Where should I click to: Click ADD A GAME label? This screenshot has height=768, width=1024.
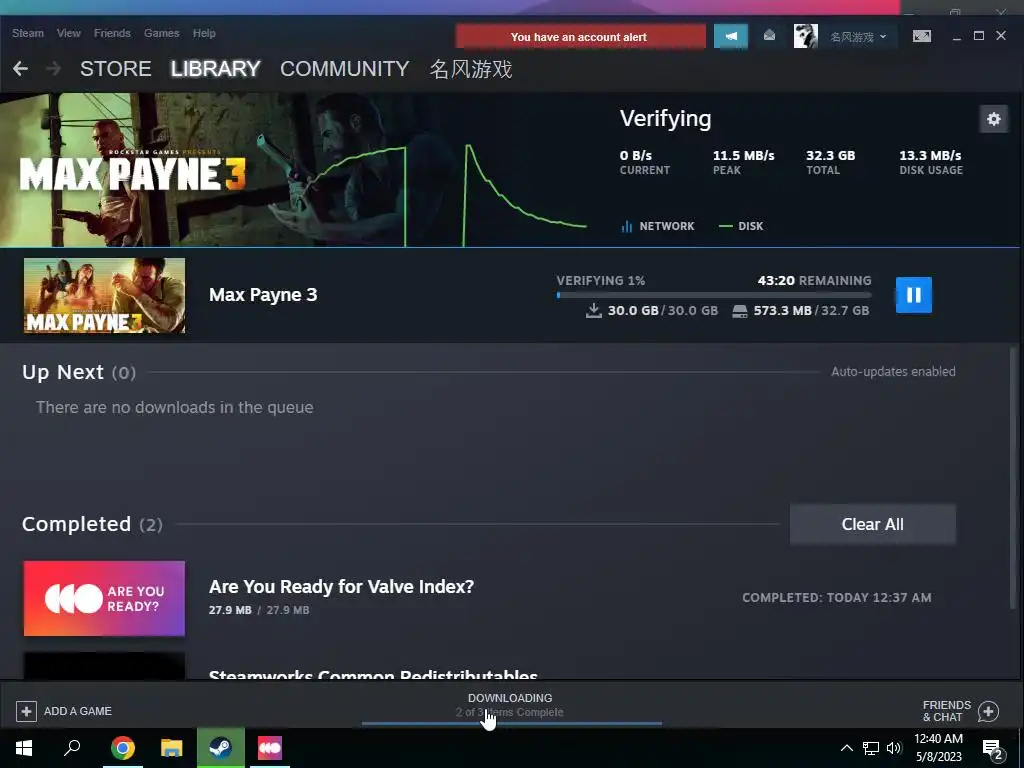pyautogui.click(x=78, y=711)
